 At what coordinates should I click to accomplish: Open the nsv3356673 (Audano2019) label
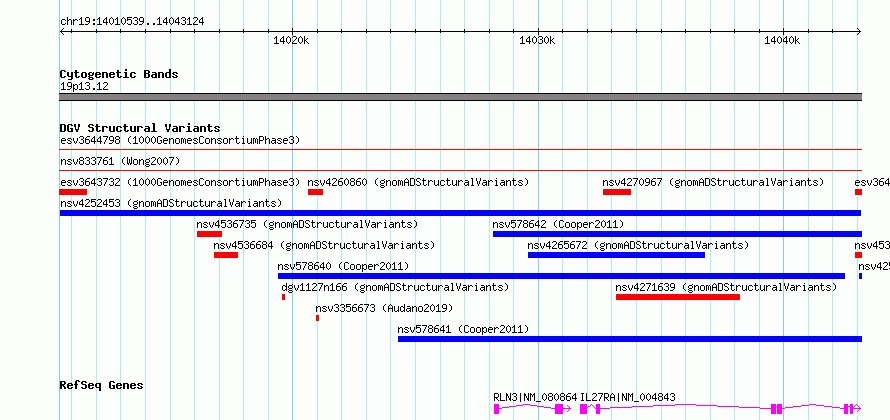coord(384,308)
